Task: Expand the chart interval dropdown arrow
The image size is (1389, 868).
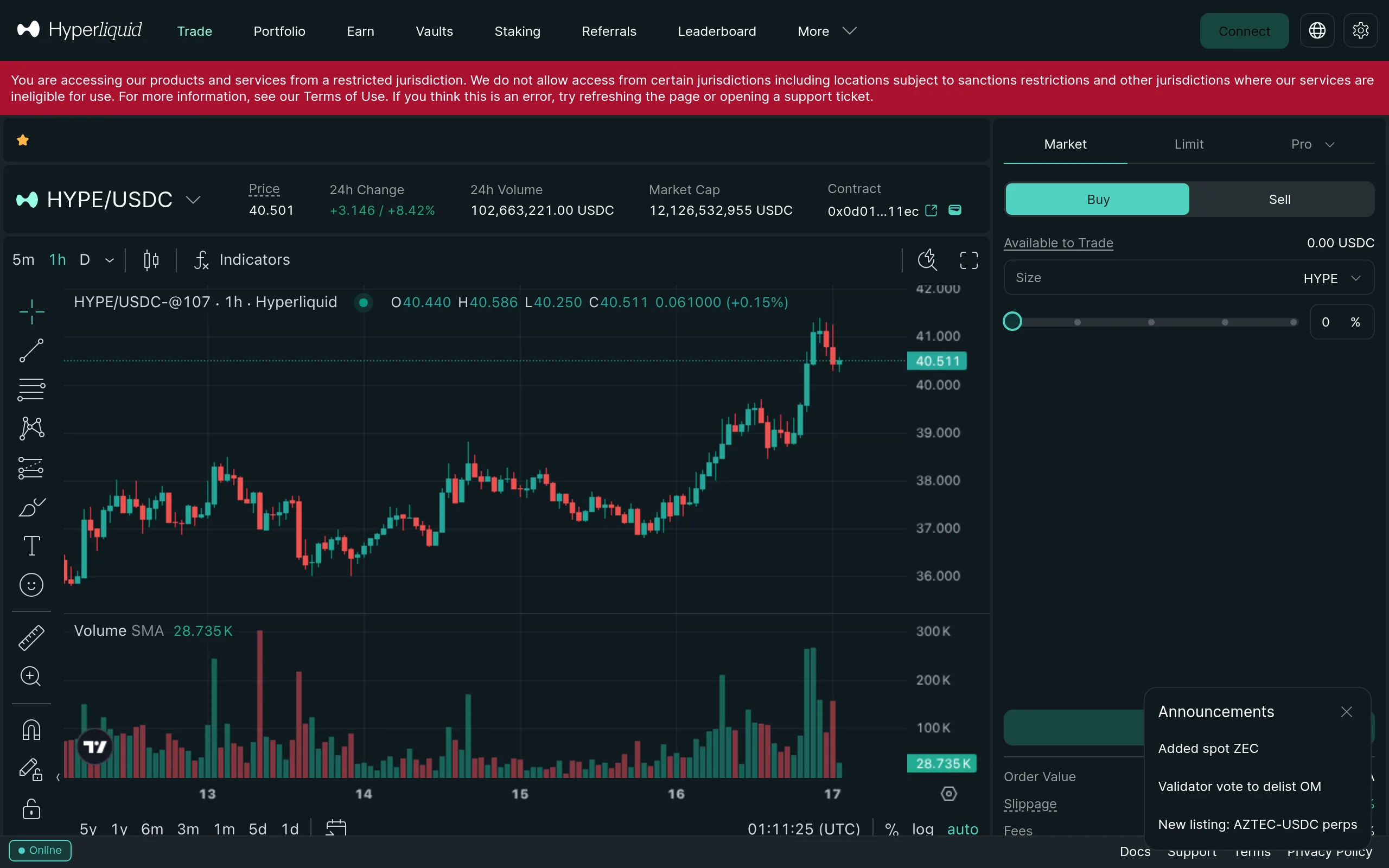Action: pyautogui.click(x=110, y=260)
